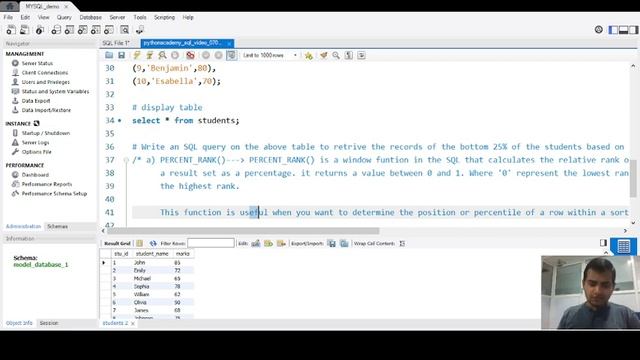Toggle editor word wrapping
The height and width of the screenshot is (360, 640).
pyautogui.click(x=361, y=55)
